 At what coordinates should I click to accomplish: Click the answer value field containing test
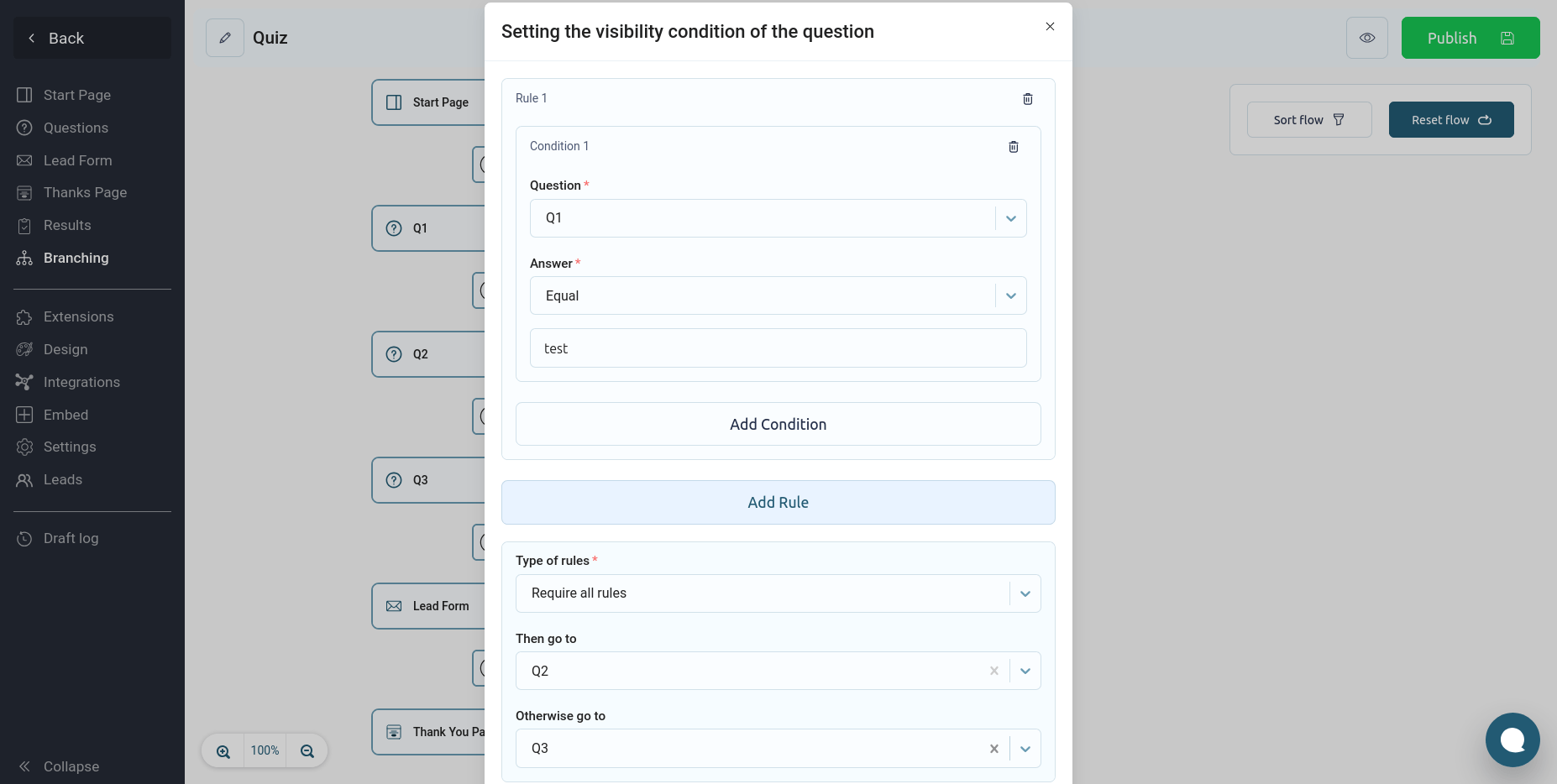(x=778, y=348)
